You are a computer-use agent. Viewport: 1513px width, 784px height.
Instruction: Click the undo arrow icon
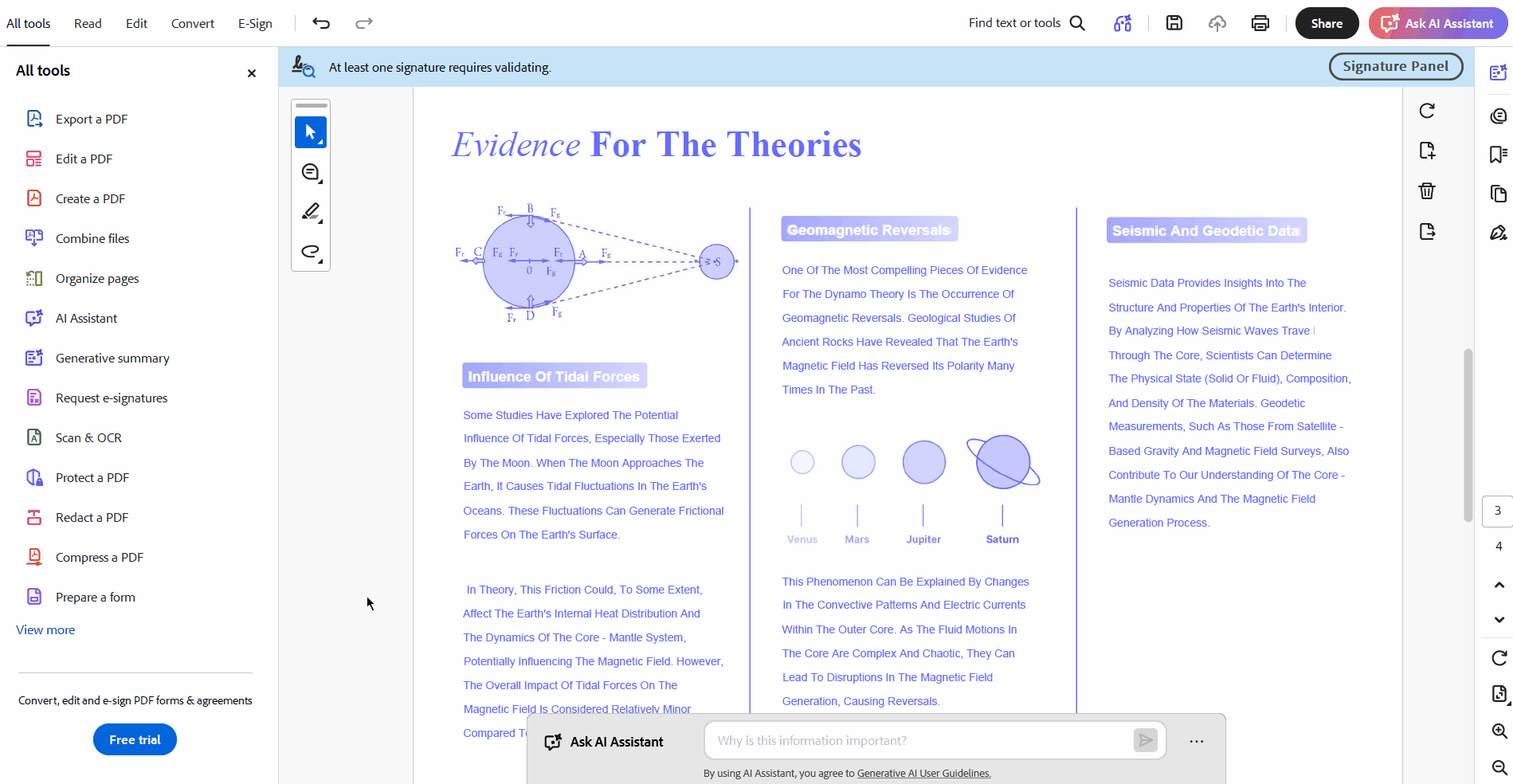point(321,23)
